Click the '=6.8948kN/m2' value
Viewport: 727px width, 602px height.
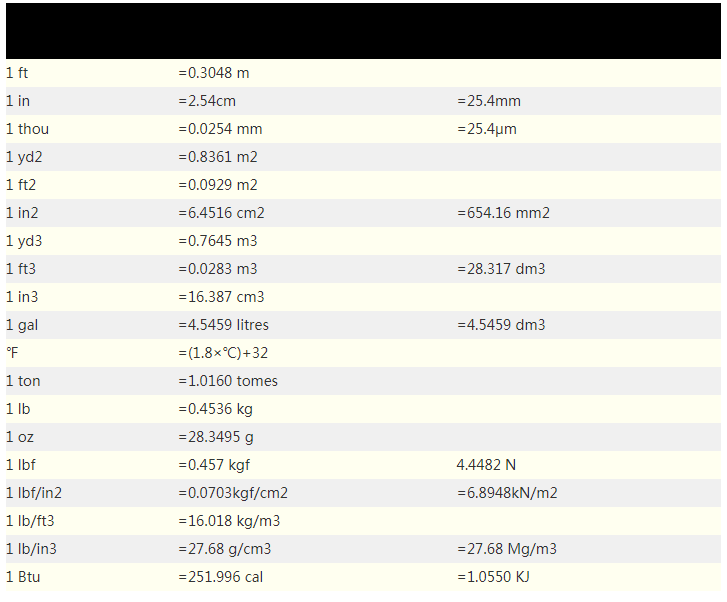coord(507,493)
